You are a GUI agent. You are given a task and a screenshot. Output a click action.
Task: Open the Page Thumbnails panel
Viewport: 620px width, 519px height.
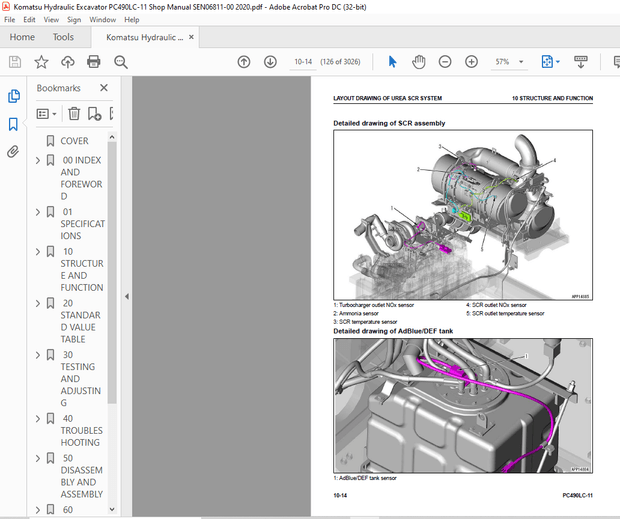(x=13, y=96)
